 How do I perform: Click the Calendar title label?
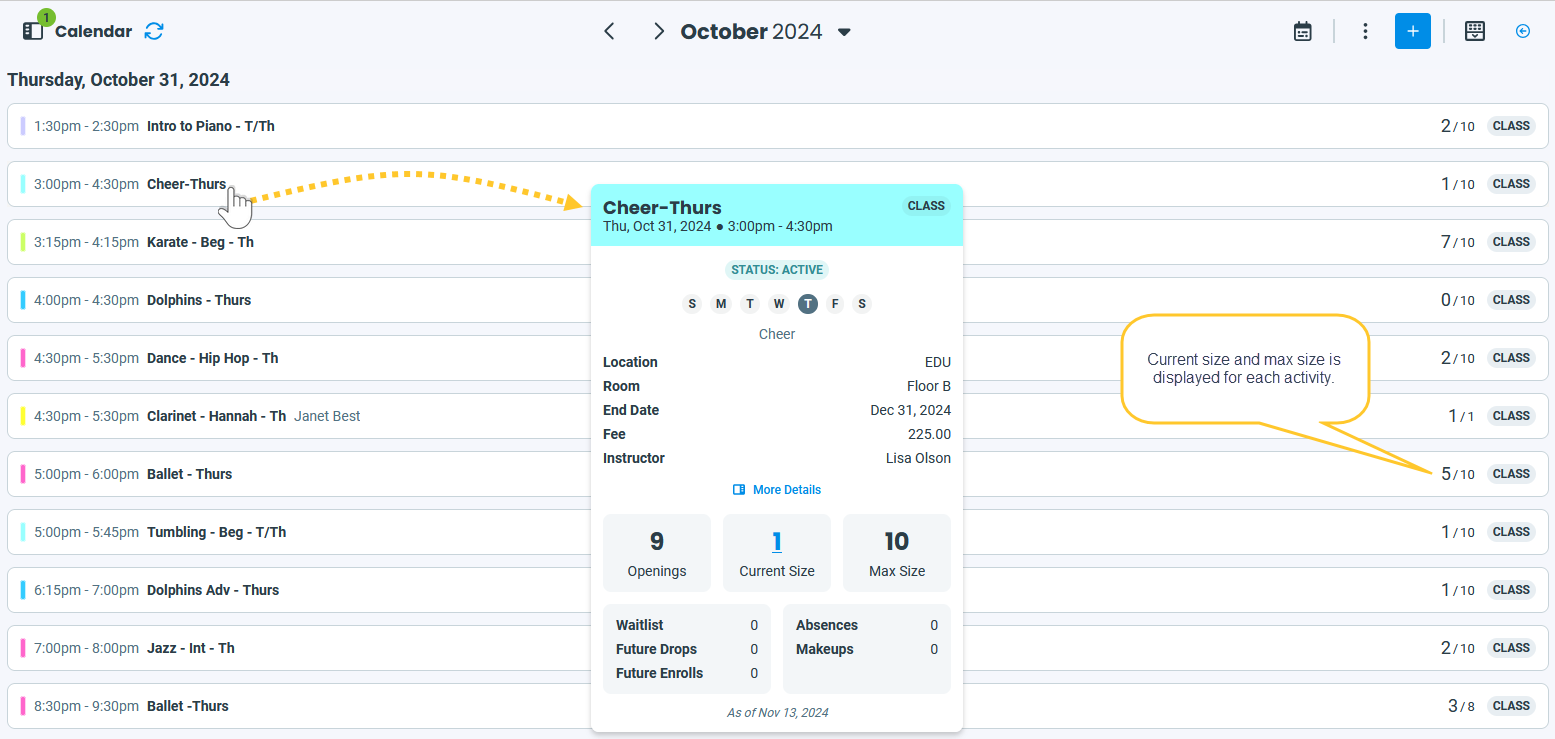pyautogui.click(x=93, y=31)
